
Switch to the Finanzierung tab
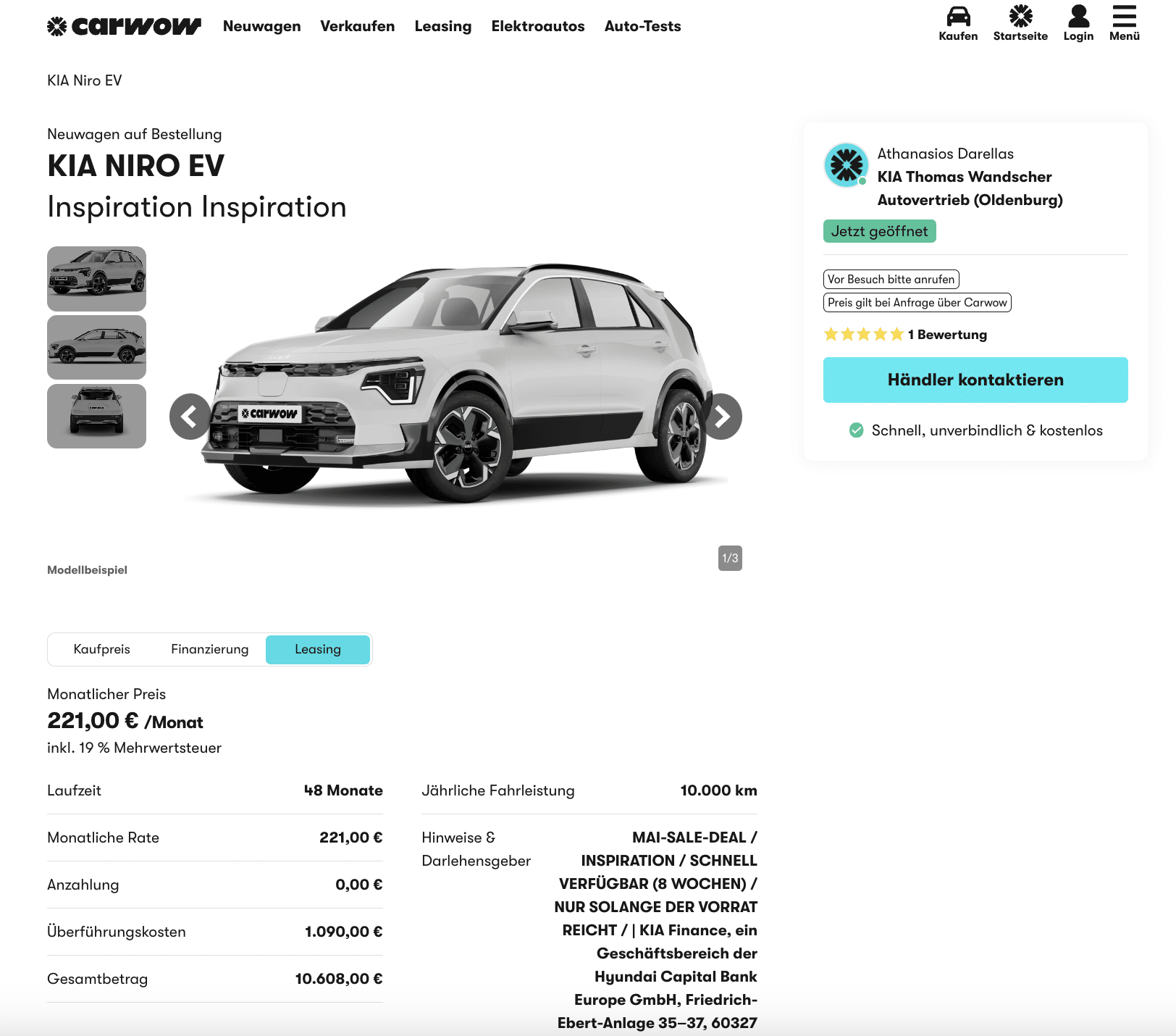click(210, 649)
